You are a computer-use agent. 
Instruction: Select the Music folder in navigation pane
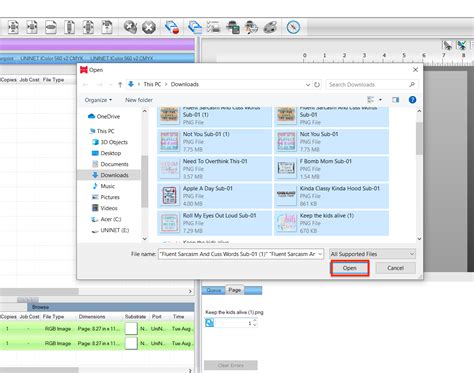coord(103,186)
